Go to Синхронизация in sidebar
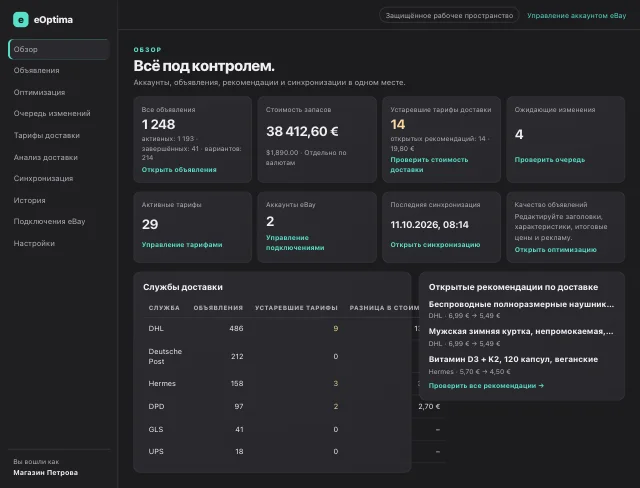 tap(43, 178)
